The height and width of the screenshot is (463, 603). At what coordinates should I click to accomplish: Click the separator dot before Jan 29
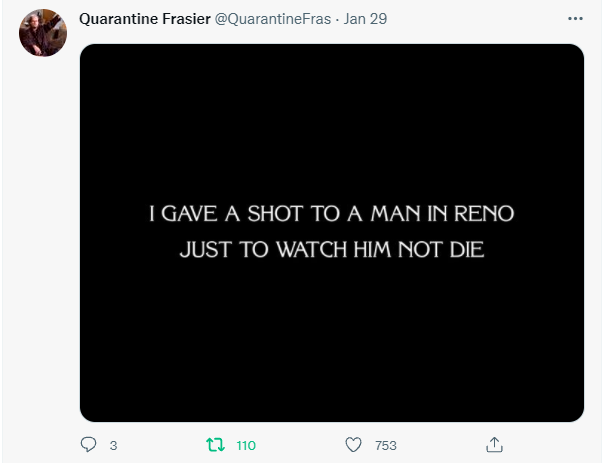(x=337, y=19)
